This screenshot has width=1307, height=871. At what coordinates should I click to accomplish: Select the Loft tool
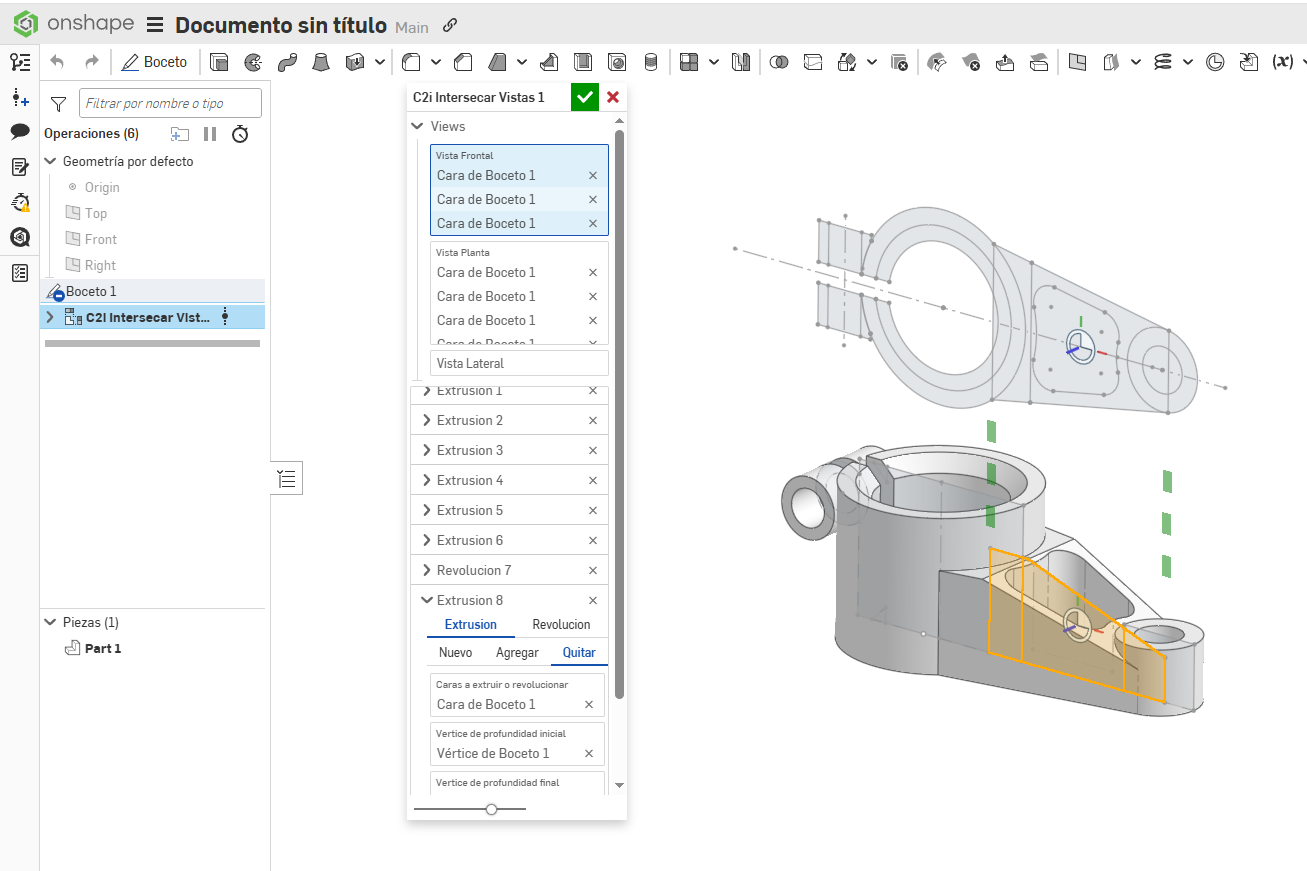pos(321,62)
